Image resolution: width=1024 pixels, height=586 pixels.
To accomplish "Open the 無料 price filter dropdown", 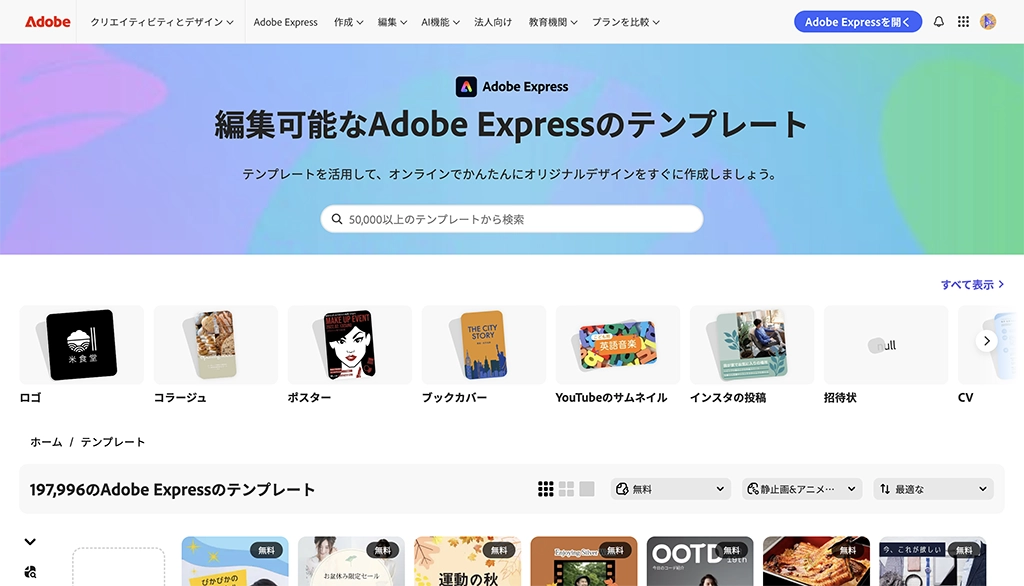I will [670, 489].
